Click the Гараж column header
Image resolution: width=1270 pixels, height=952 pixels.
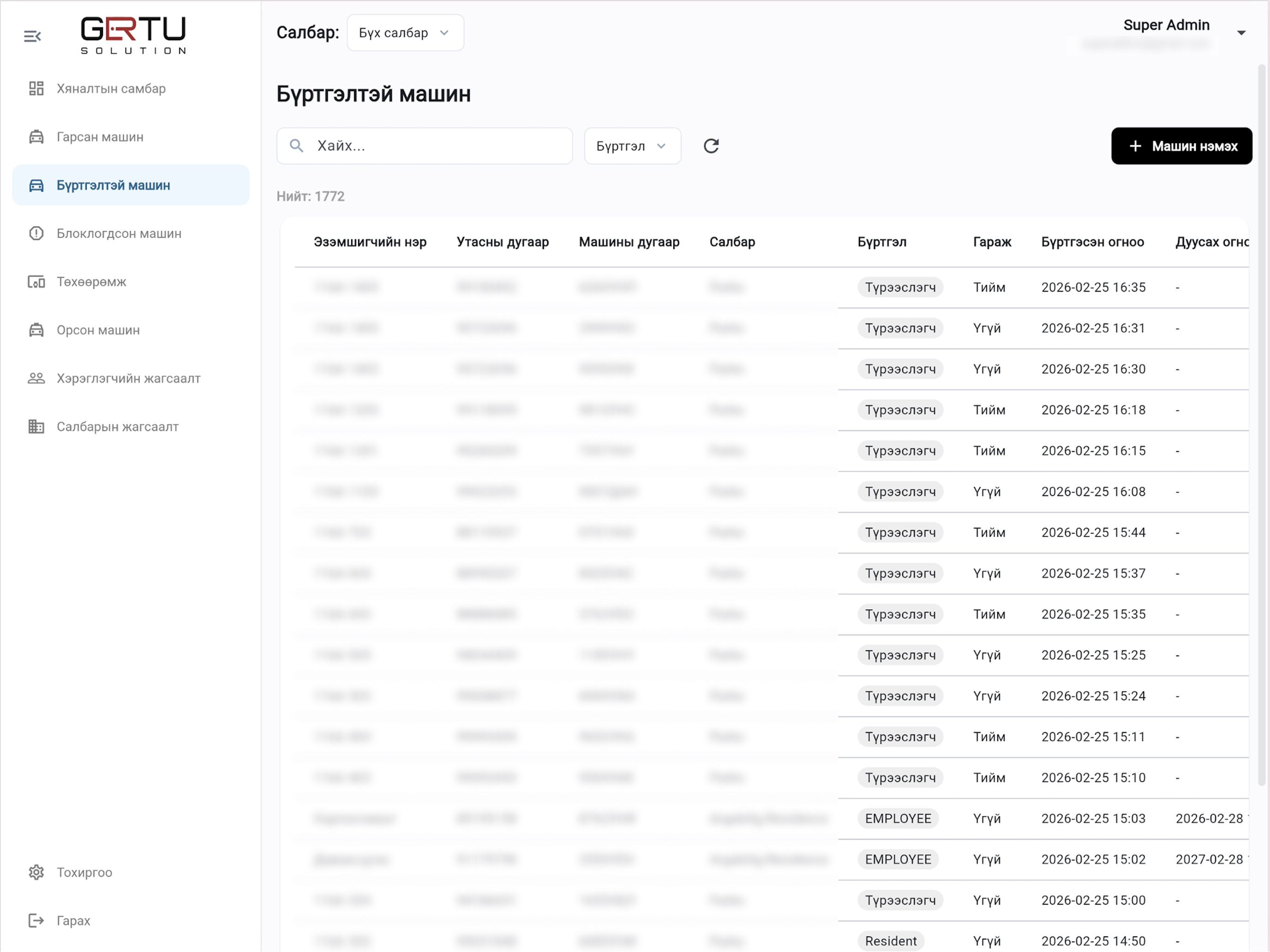tap(992, 242)
